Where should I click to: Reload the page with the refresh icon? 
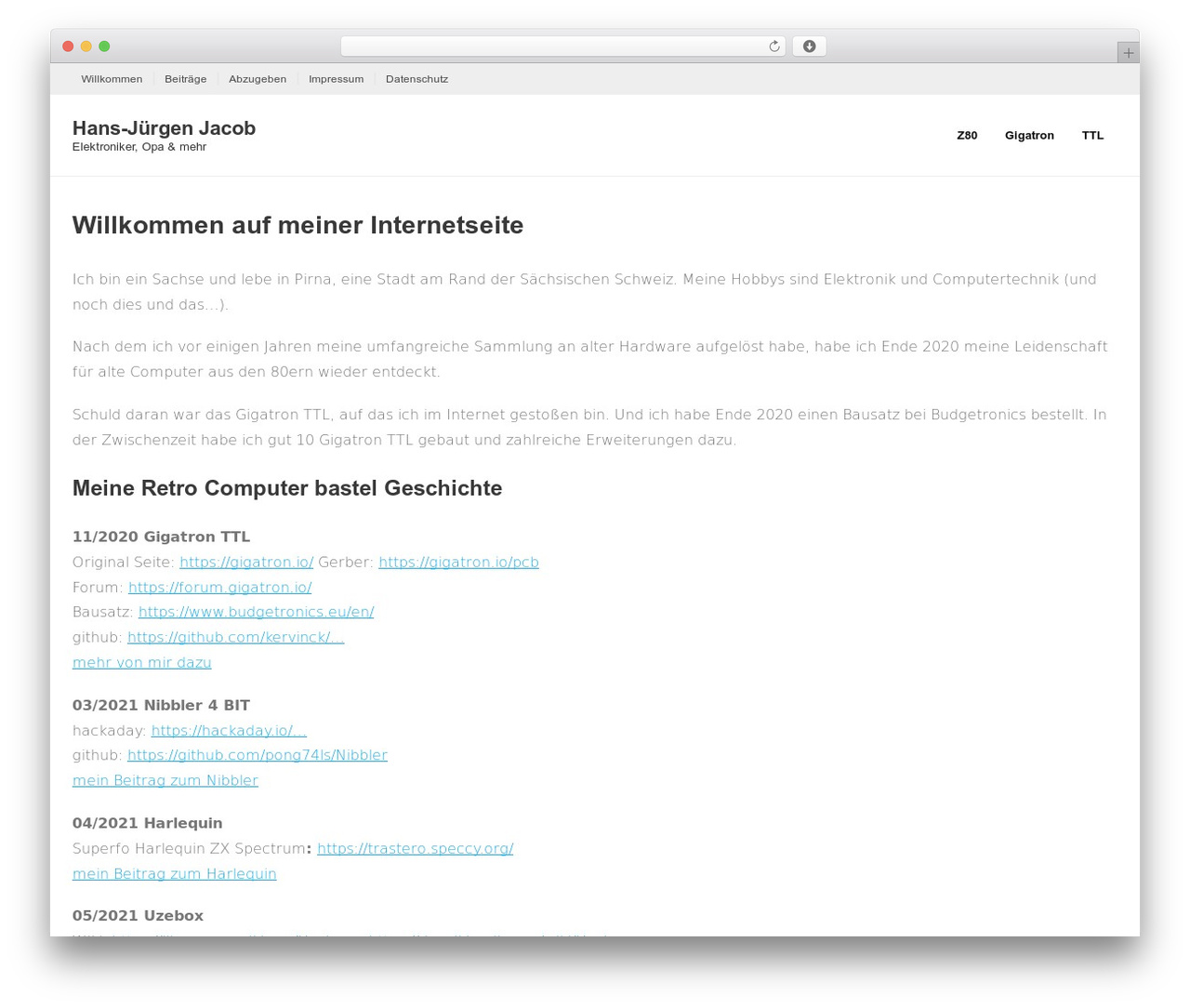click(773, 46)
